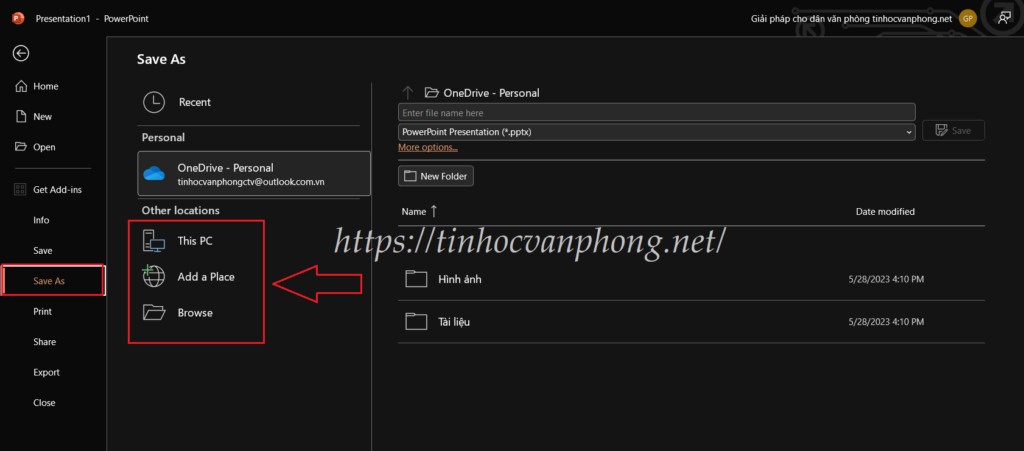Click the New document icon
Image resolution: width=1024 pixels, height=451 pixels.
(21, 116)
